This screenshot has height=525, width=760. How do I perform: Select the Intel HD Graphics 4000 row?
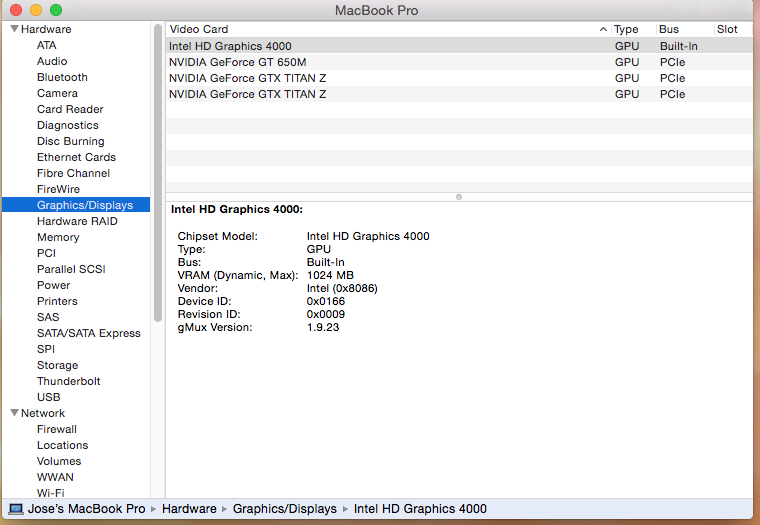point(459,46)
